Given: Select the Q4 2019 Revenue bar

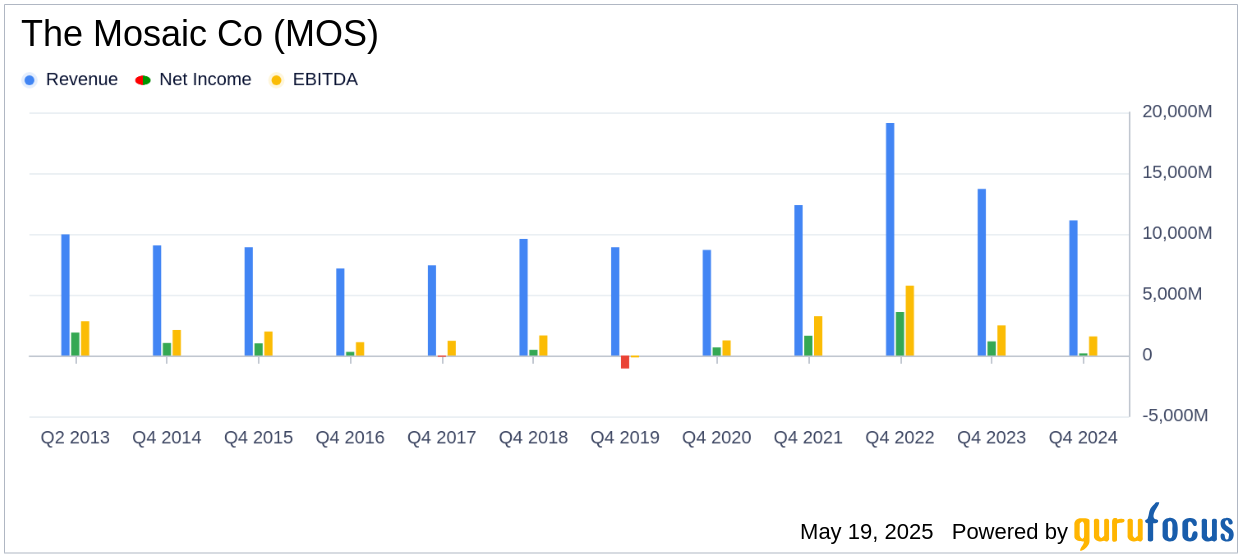Looking at the screenshot, I should coord(615,301).
